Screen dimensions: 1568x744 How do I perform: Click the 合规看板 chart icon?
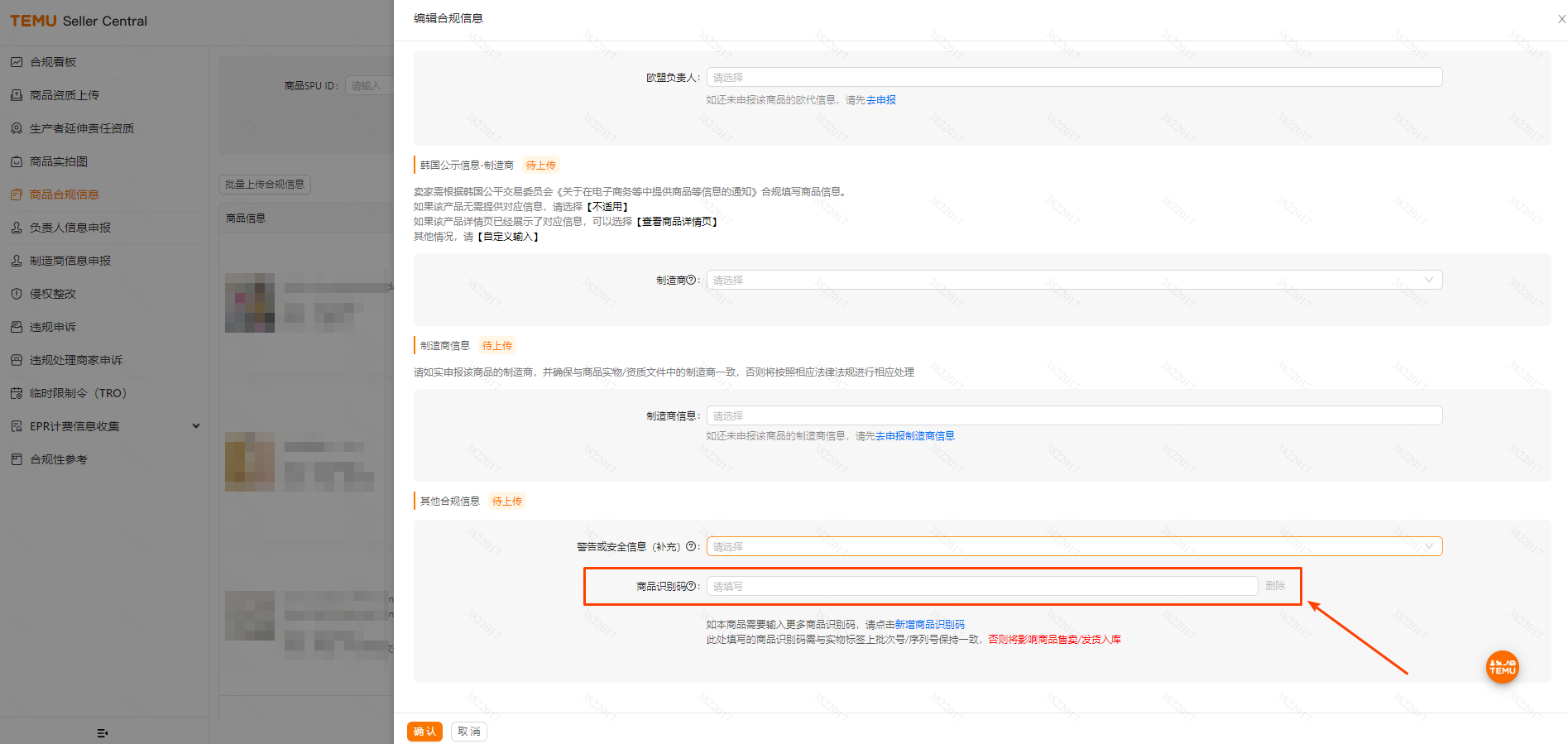coord(17,62)
